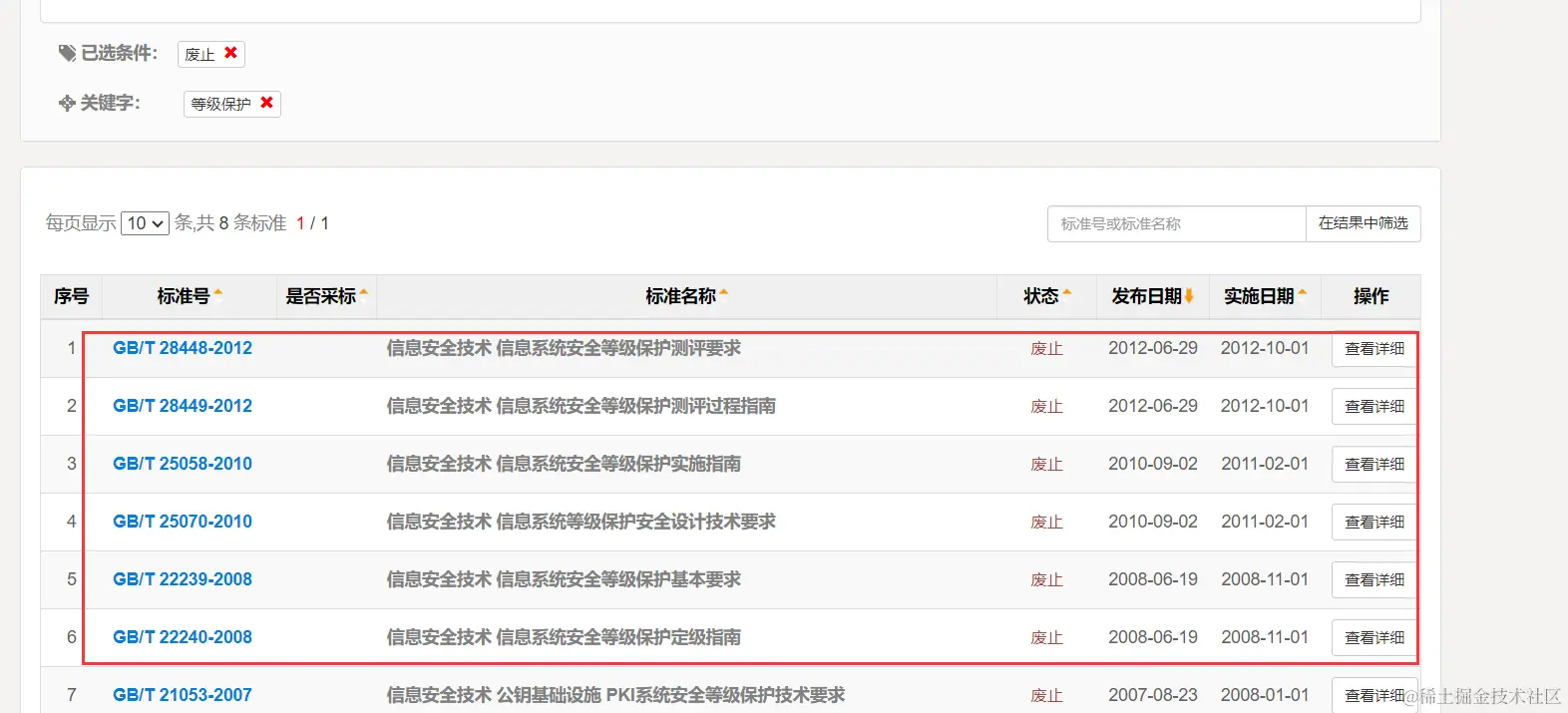Click title 信息安全技术 信息系统安全等级保护测评要求

564,348
